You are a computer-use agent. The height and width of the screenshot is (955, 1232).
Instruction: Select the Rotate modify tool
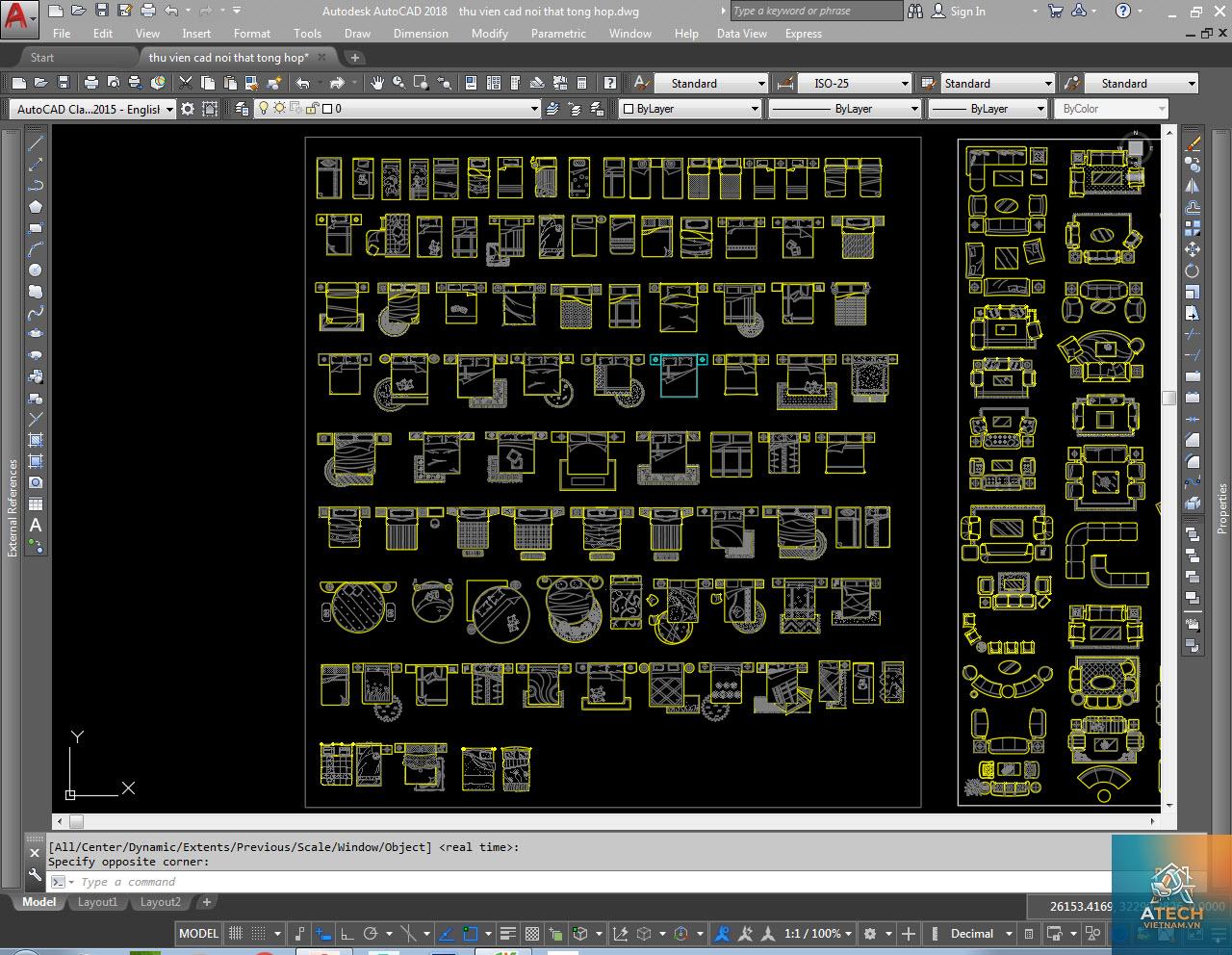[1193, 271]
